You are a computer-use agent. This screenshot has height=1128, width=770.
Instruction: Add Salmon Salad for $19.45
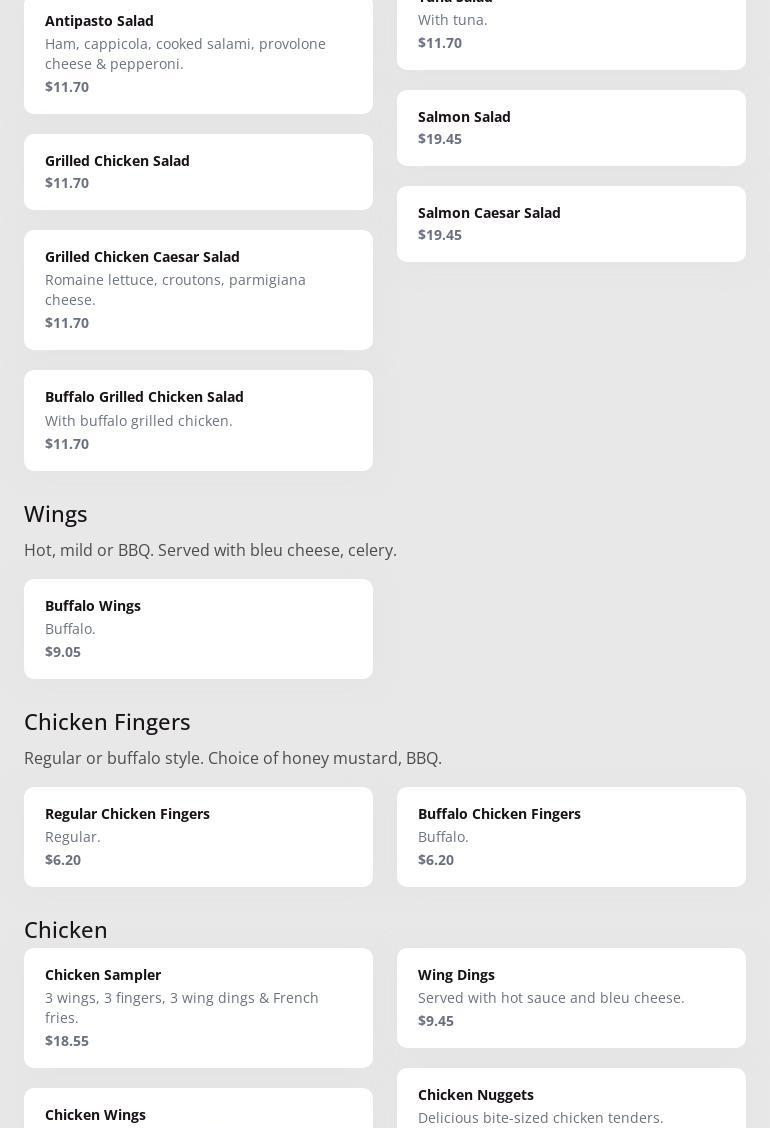[570, 128]
